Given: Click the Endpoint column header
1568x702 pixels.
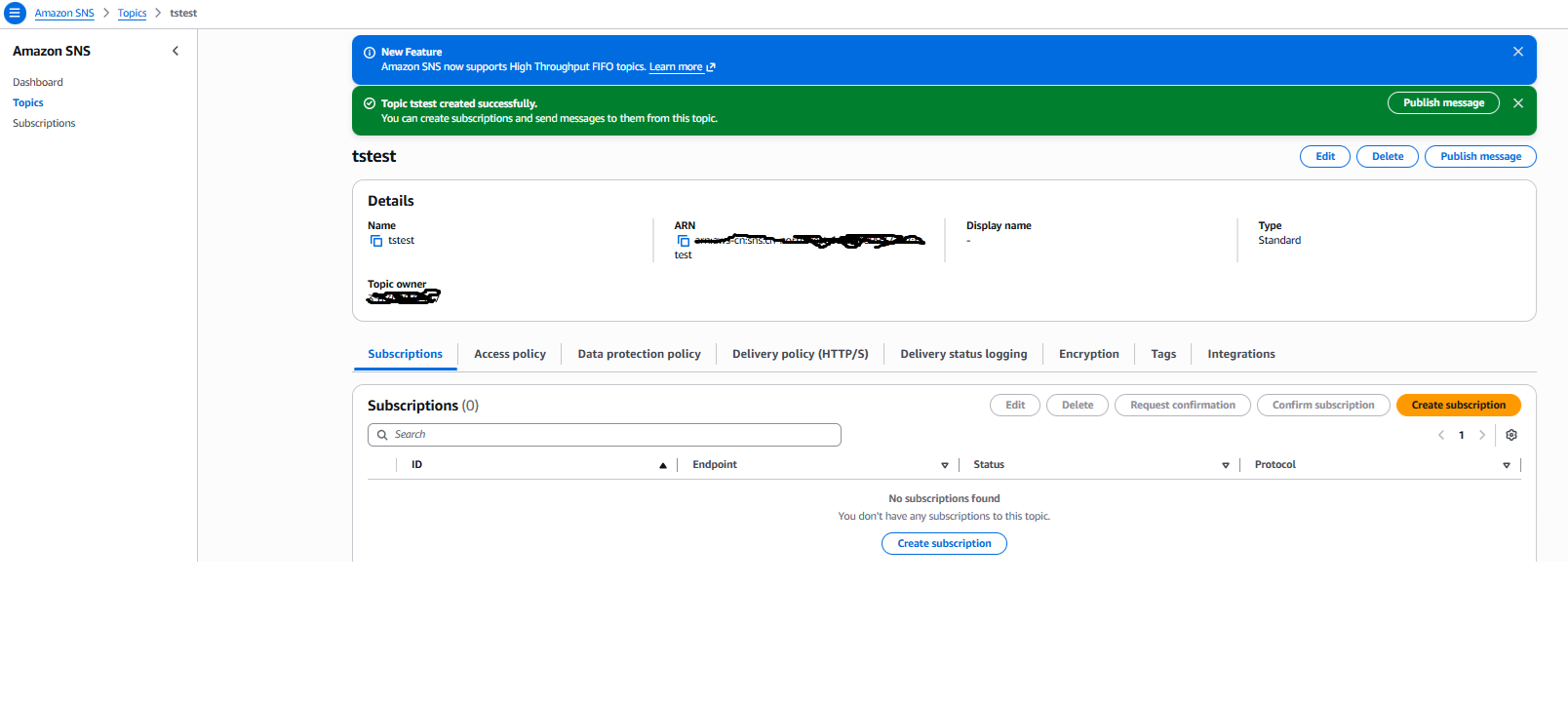Looking at the screenshot, I should tap(715, 465).
